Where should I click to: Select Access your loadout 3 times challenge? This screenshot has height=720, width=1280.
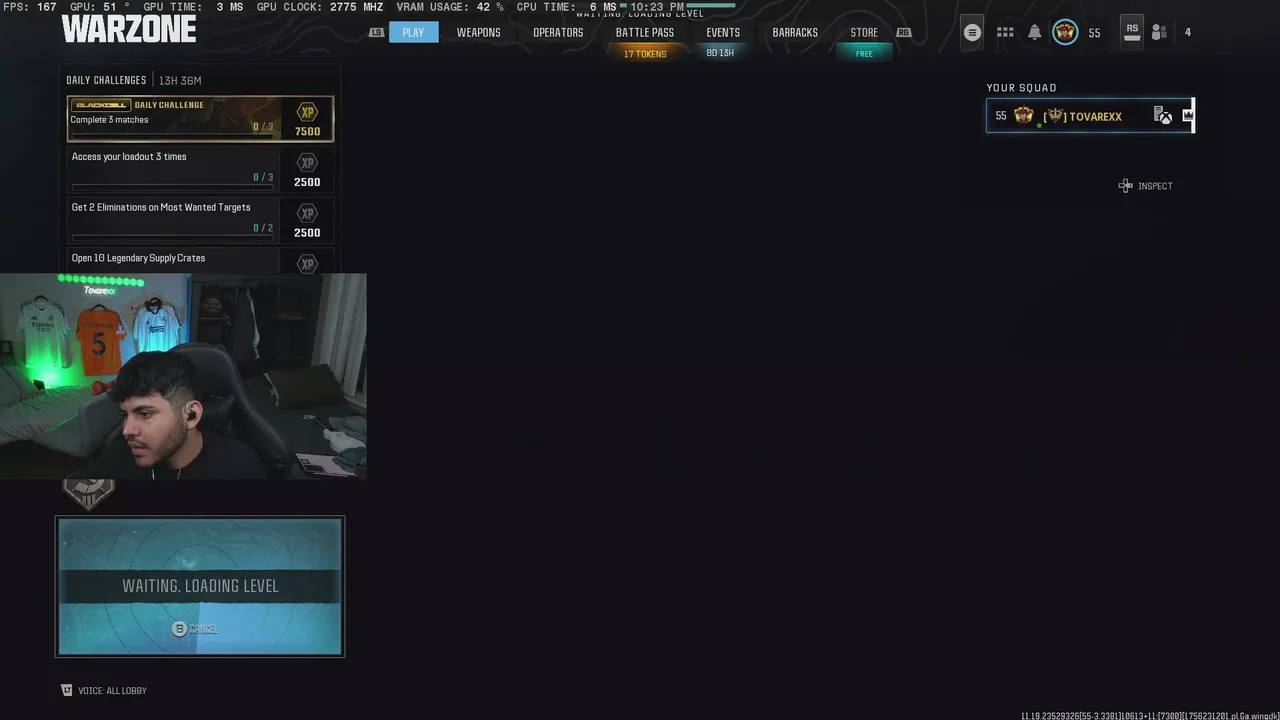(x=200, y=169)
